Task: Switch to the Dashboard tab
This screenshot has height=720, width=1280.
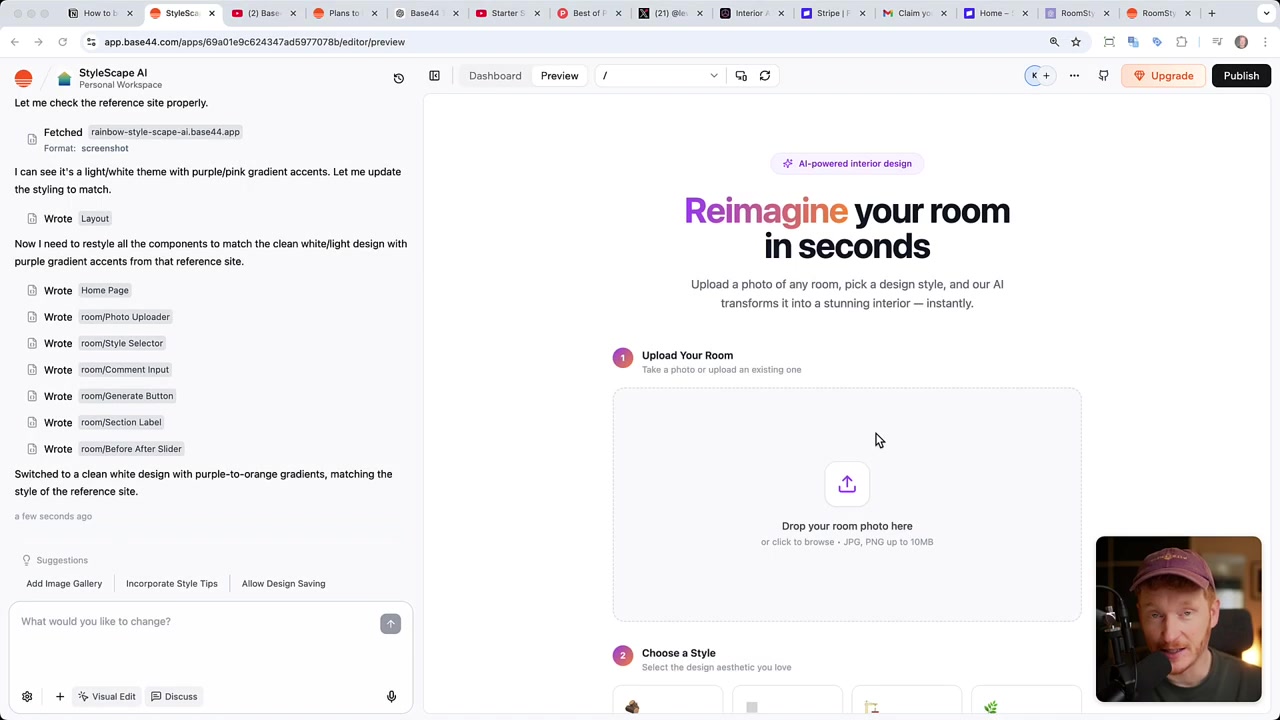Action: click(495, 76)
